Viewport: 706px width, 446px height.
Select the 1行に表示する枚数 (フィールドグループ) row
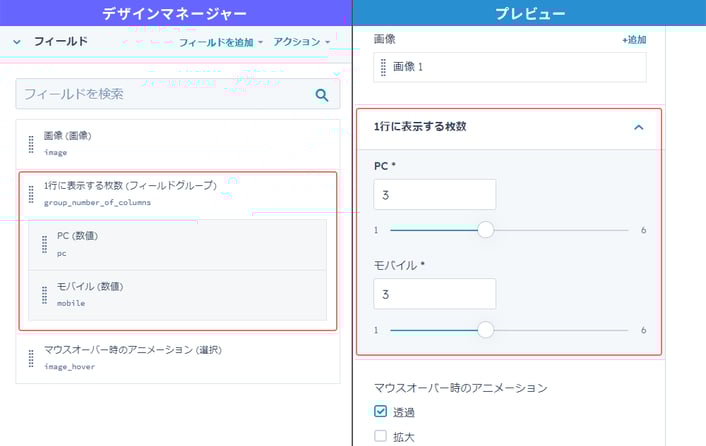177,194
